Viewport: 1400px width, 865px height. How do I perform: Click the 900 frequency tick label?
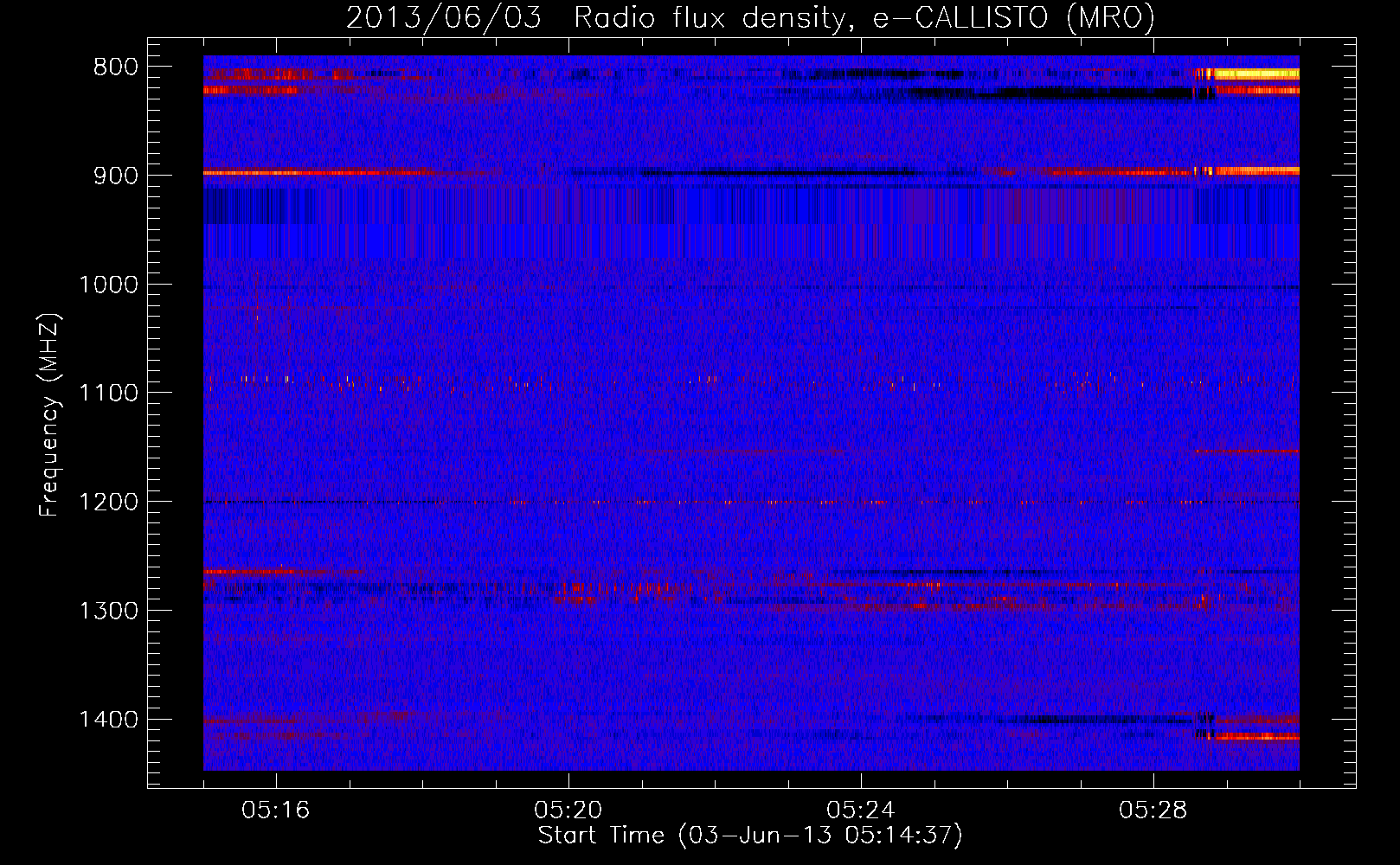[x=115, y=176]
